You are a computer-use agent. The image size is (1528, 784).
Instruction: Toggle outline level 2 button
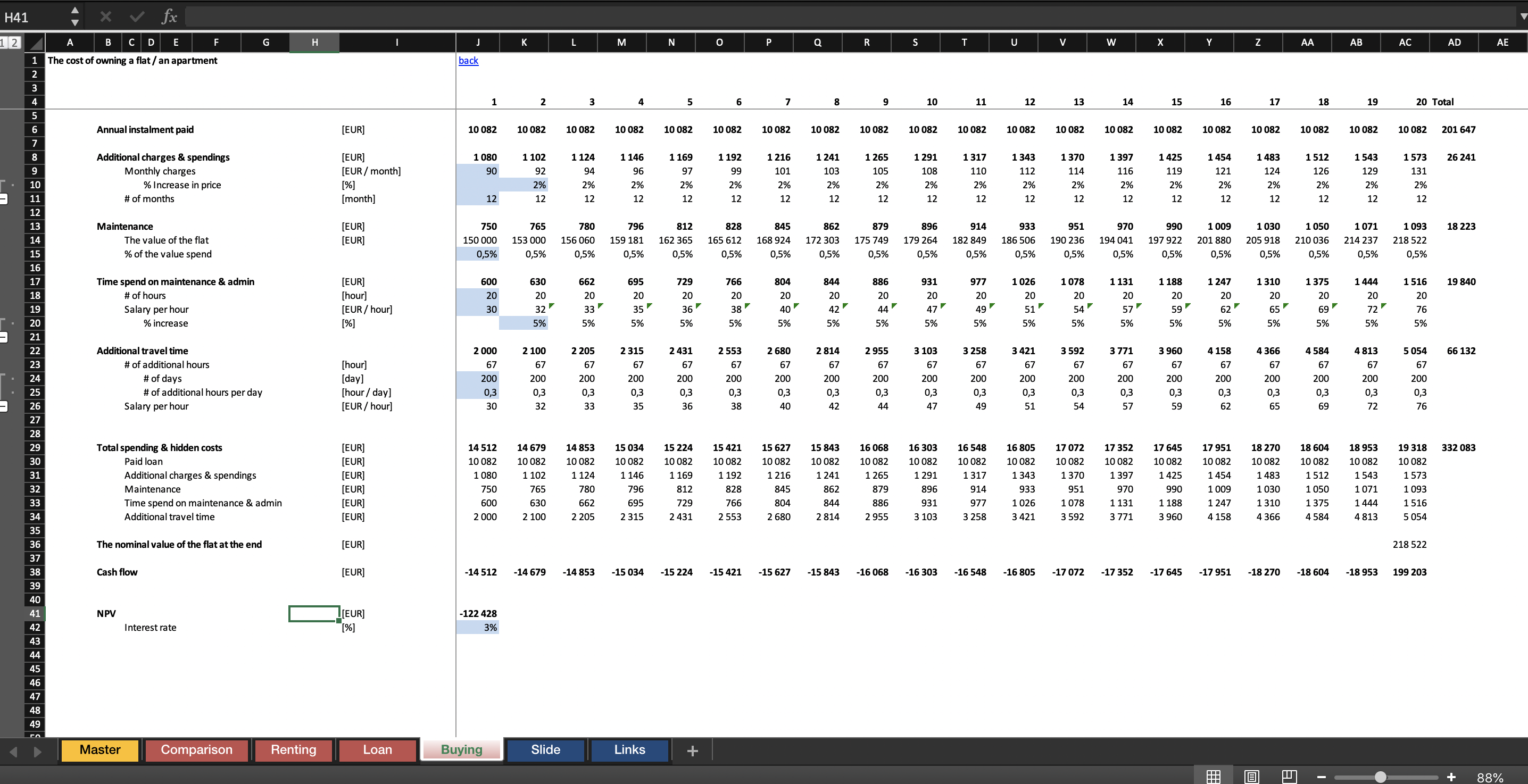click(x=14, y=42)
